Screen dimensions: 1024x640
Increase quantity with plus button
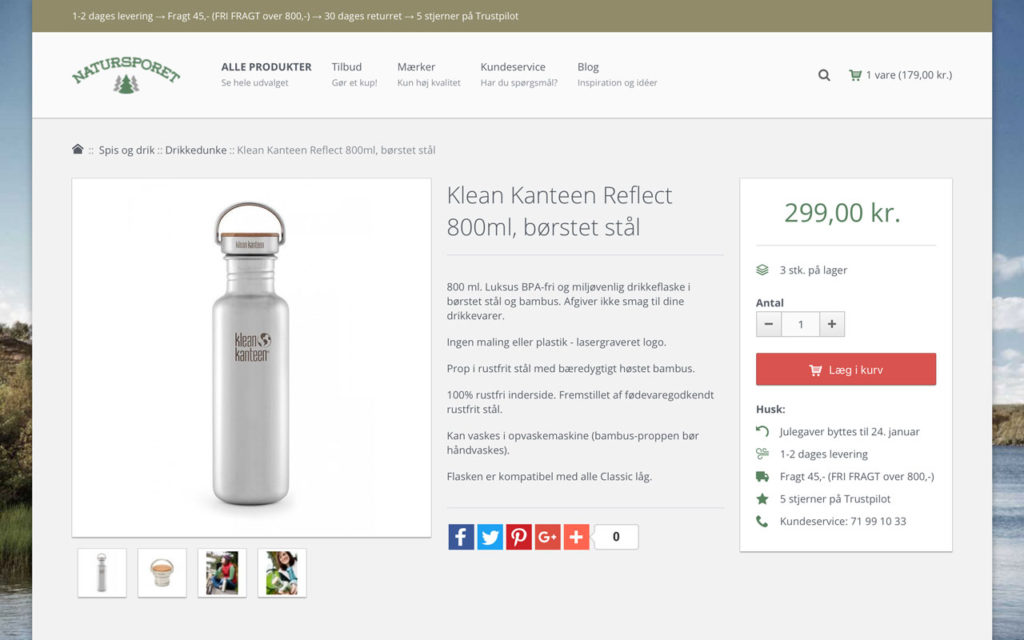tap(832, 324)
